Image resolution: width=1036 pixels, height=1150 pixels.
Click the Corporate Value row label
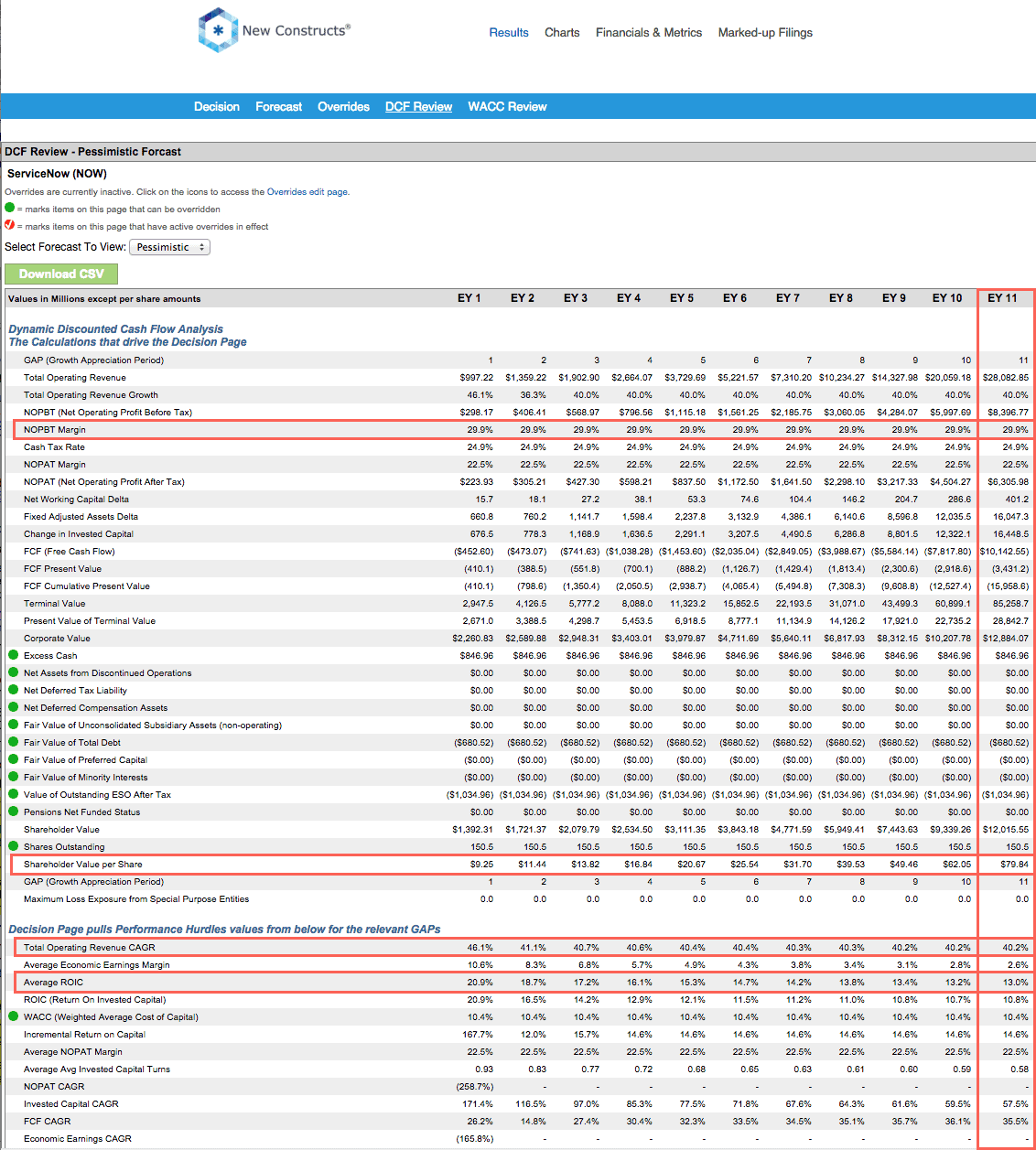57,638
